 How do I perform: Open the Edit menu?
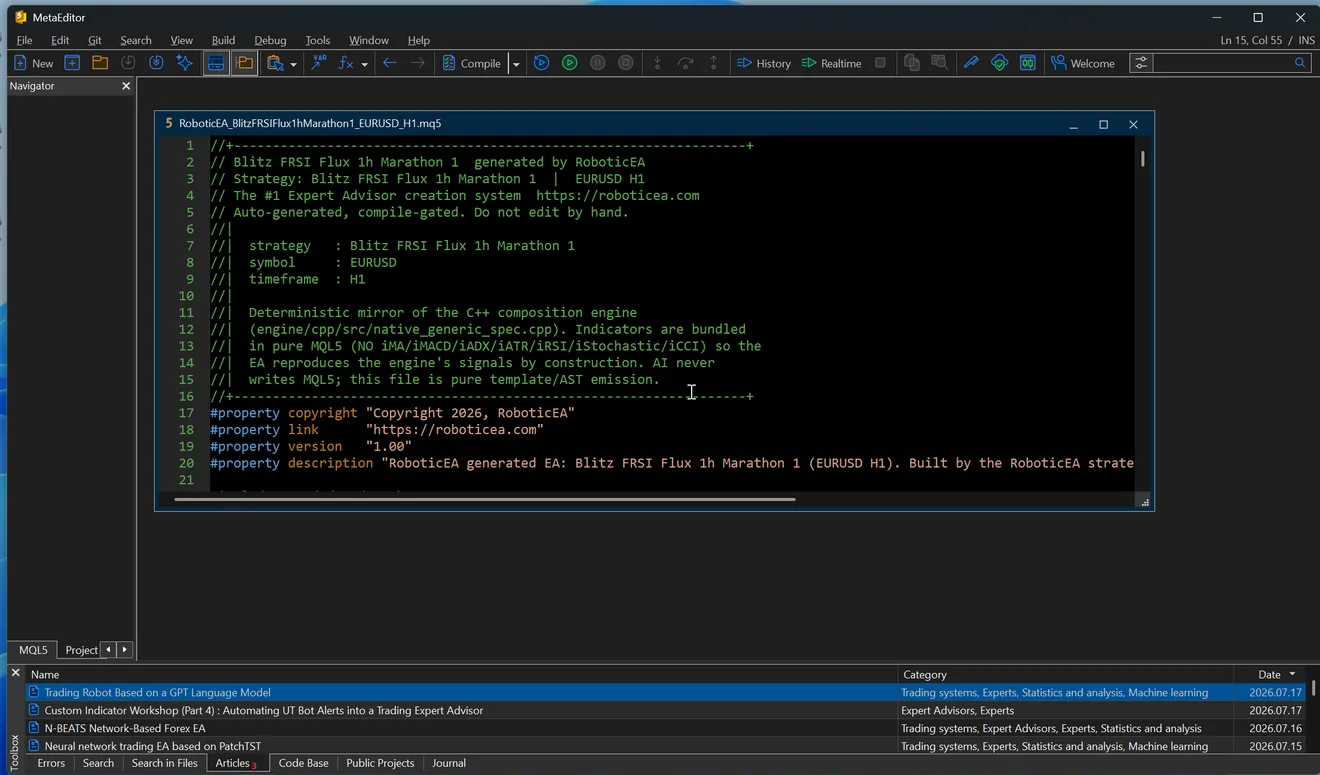[x=60, y=40]
